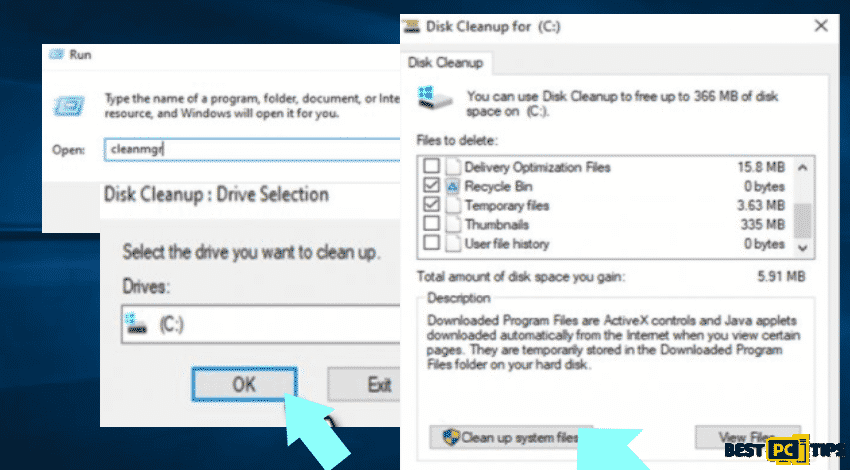Click Exit in Drive Selection dialog
The image size is (850, 470).
pos(364,384)
